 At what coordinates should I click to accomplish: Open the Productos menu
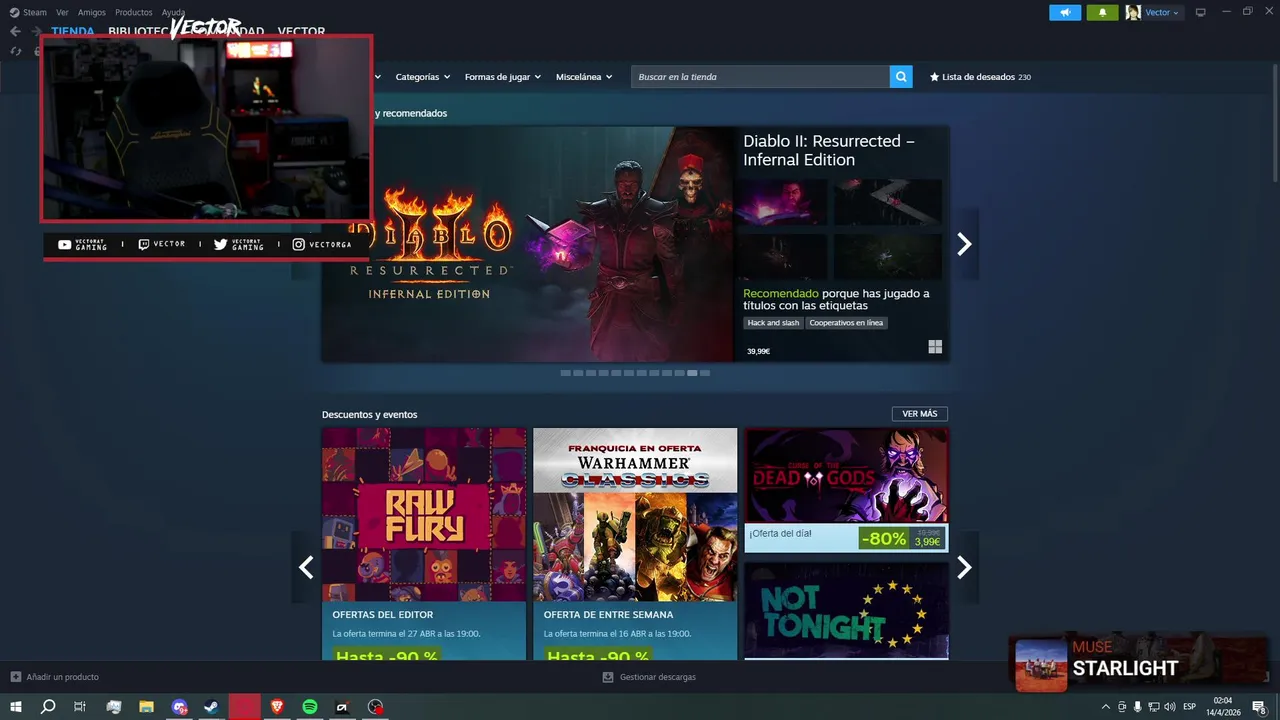tap(134, 12)
